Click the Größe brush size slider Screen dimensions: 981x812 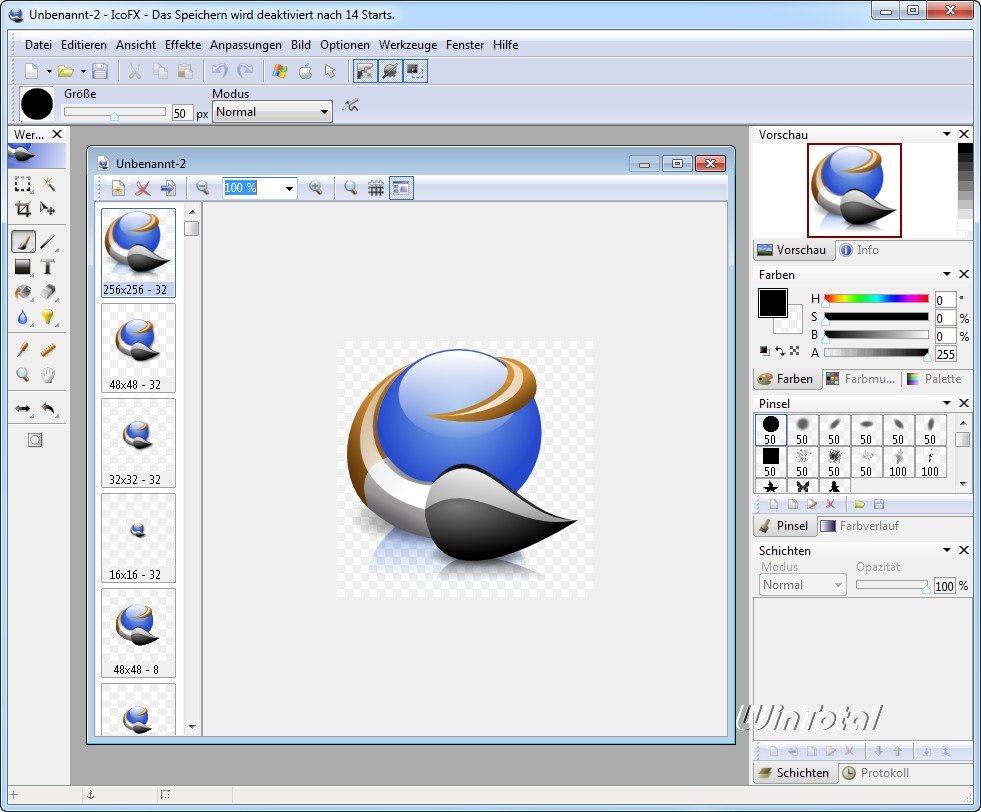pos(114,113)
